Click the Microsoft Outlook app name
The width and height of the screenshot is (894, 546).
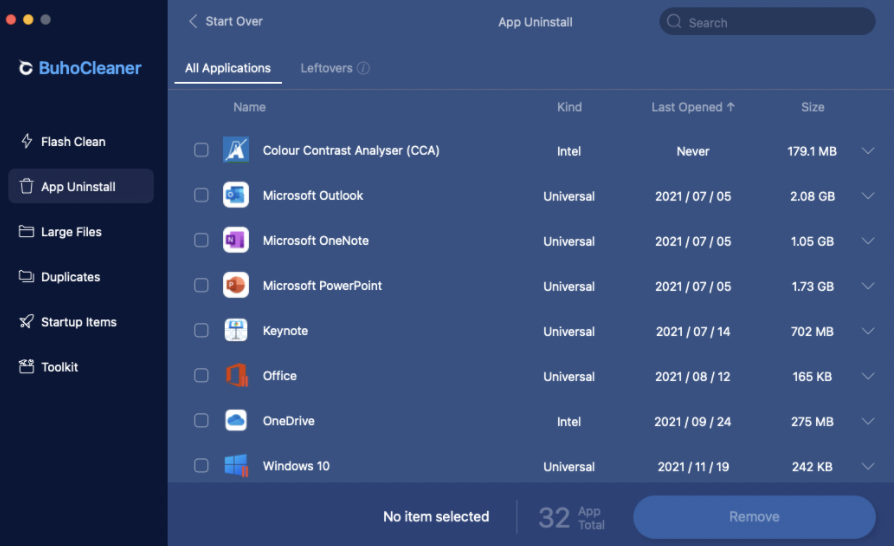(x=312, y=195)
